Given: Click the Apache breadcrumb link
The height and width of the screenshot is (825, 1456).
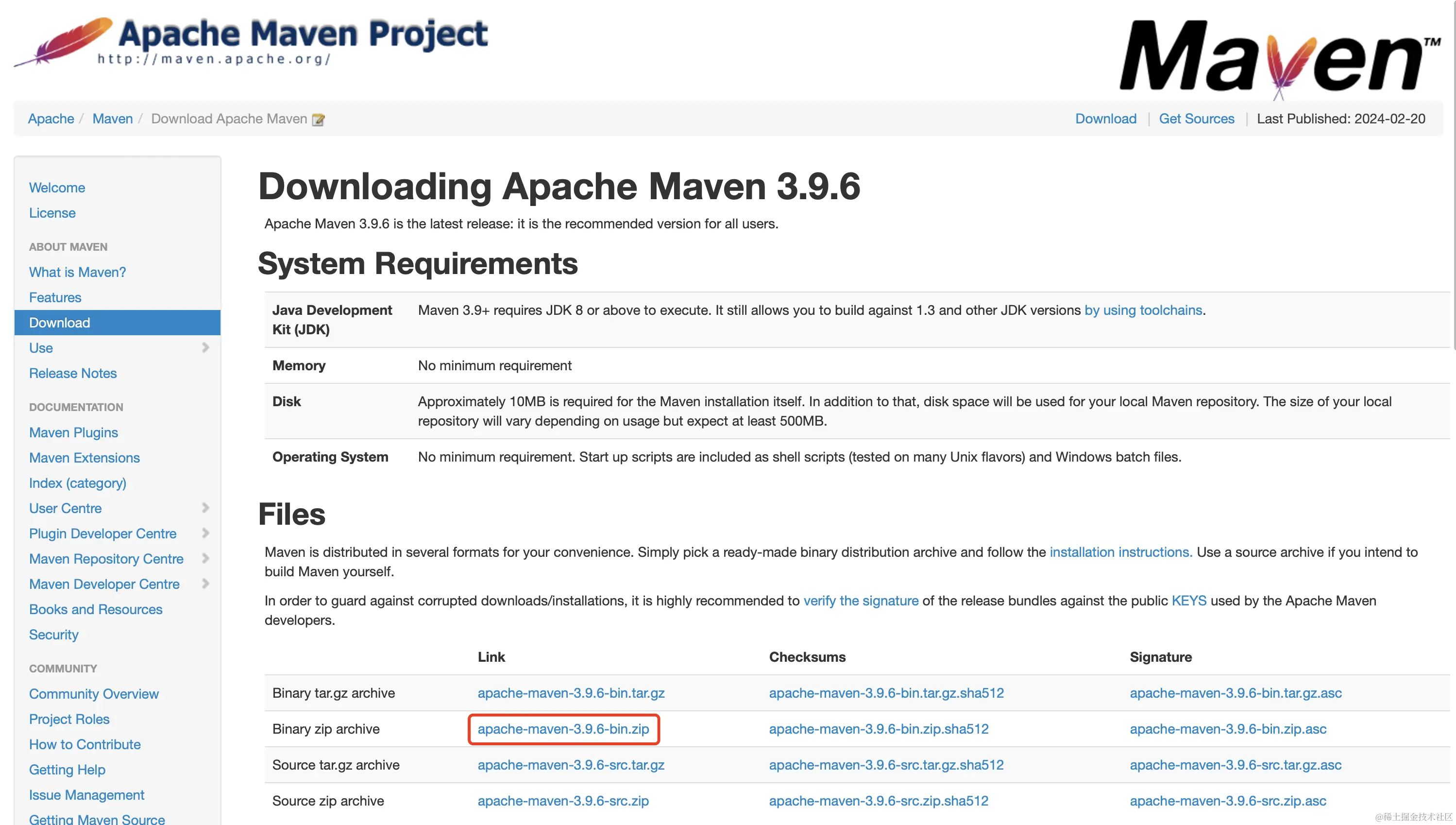Looking at the screenshot, I should [51, 119].
